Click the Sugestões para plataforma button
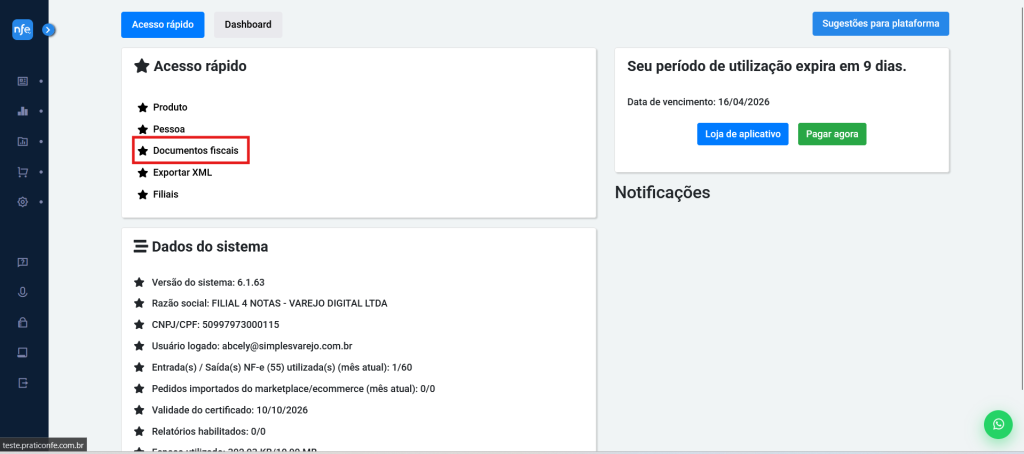 coord(880,23)
